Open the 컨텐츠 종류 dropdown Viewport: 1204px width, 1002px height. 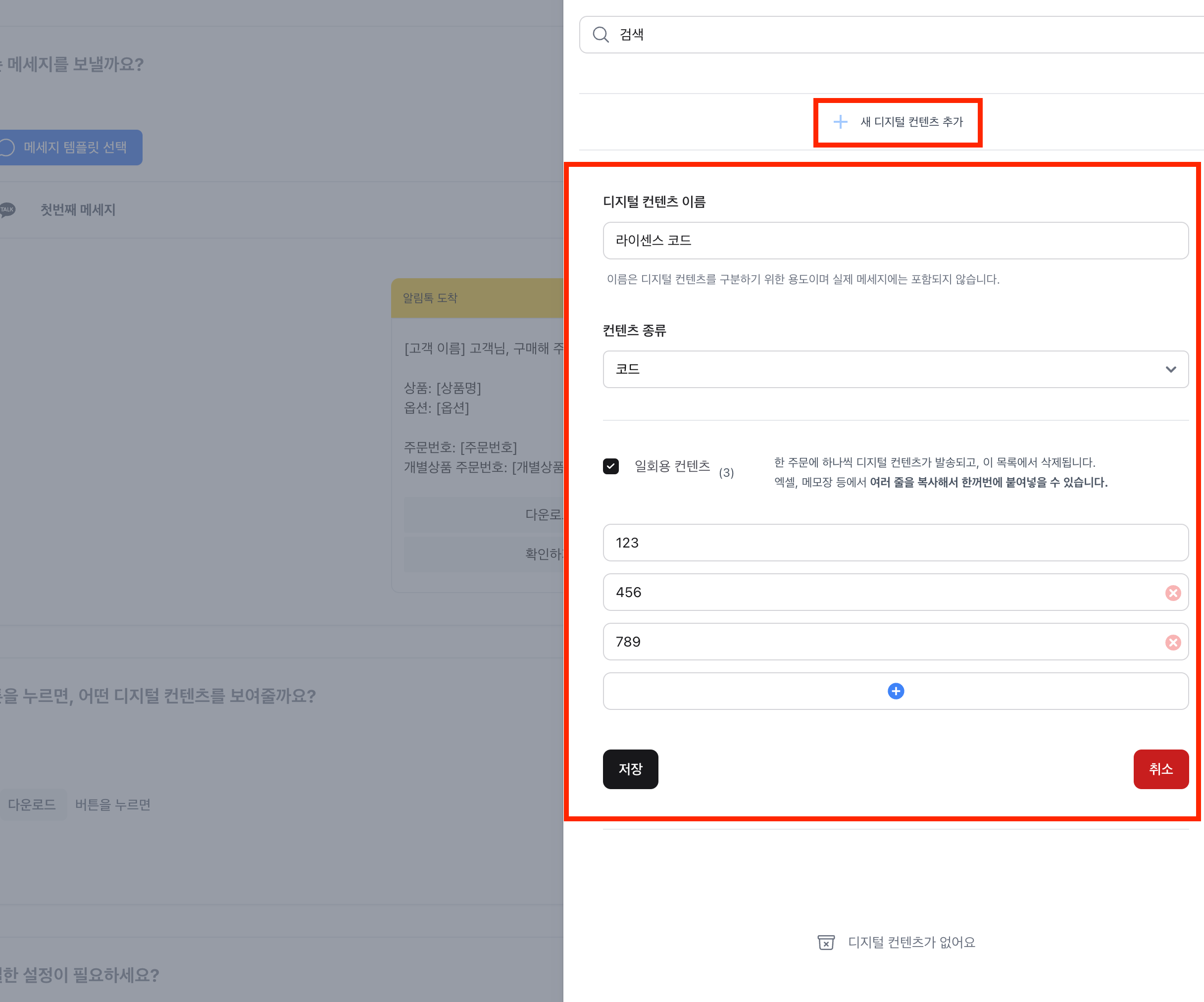(x=883, y=369)
